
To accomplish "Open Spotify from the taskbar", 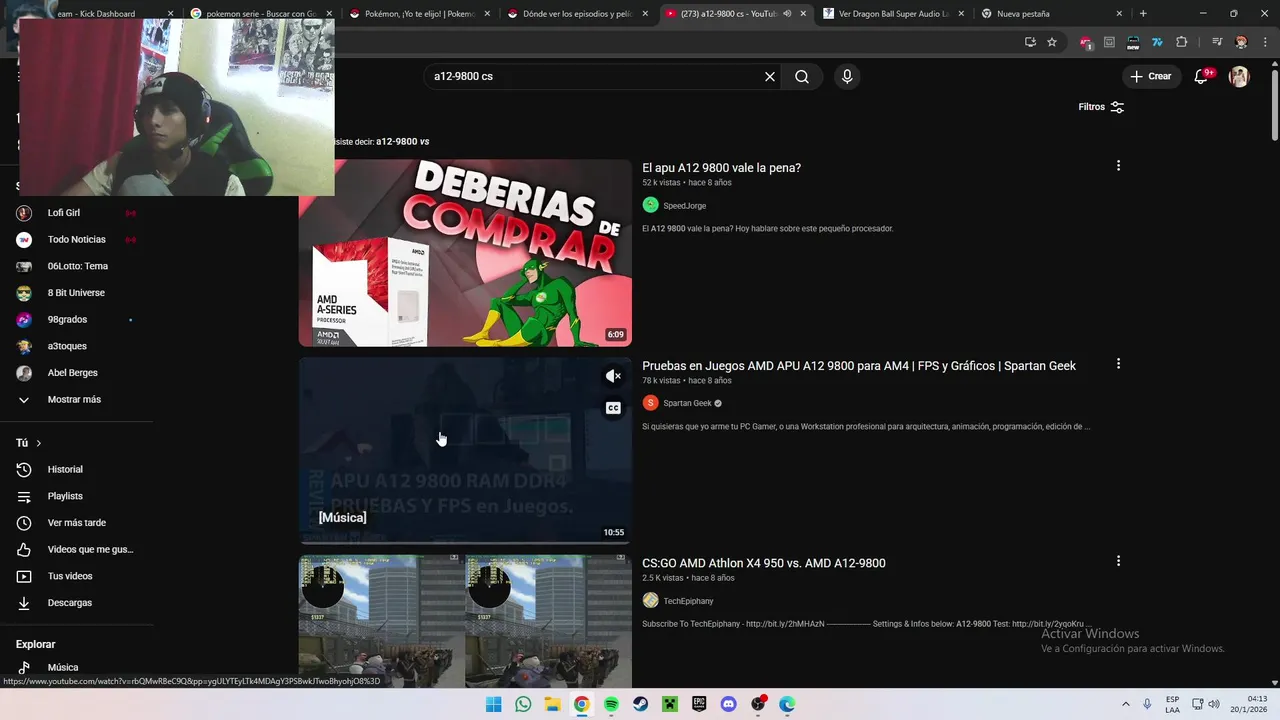I will point(611,704).
